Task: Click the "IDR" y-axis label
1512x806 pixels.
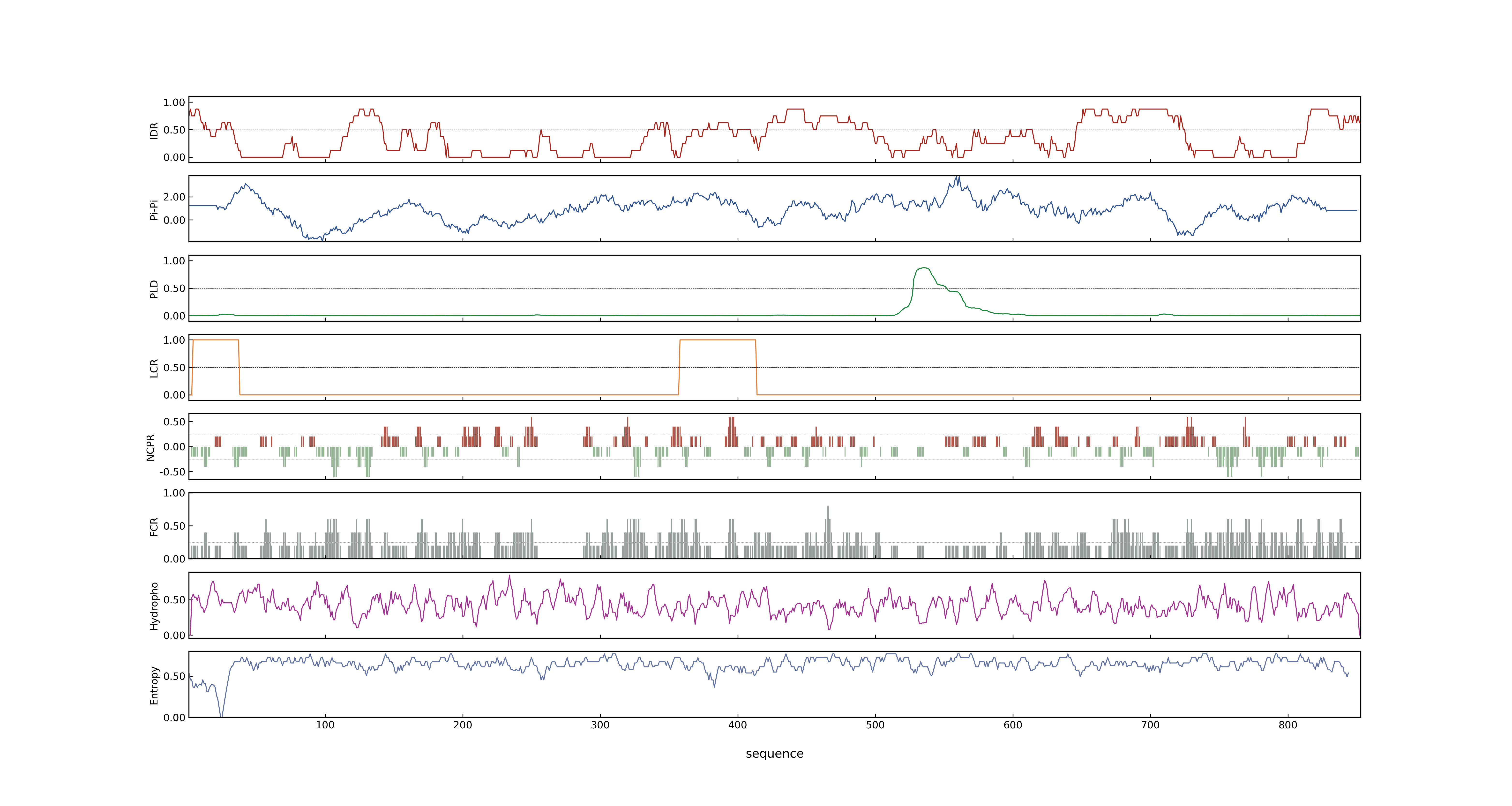Action: pos(154,130)
